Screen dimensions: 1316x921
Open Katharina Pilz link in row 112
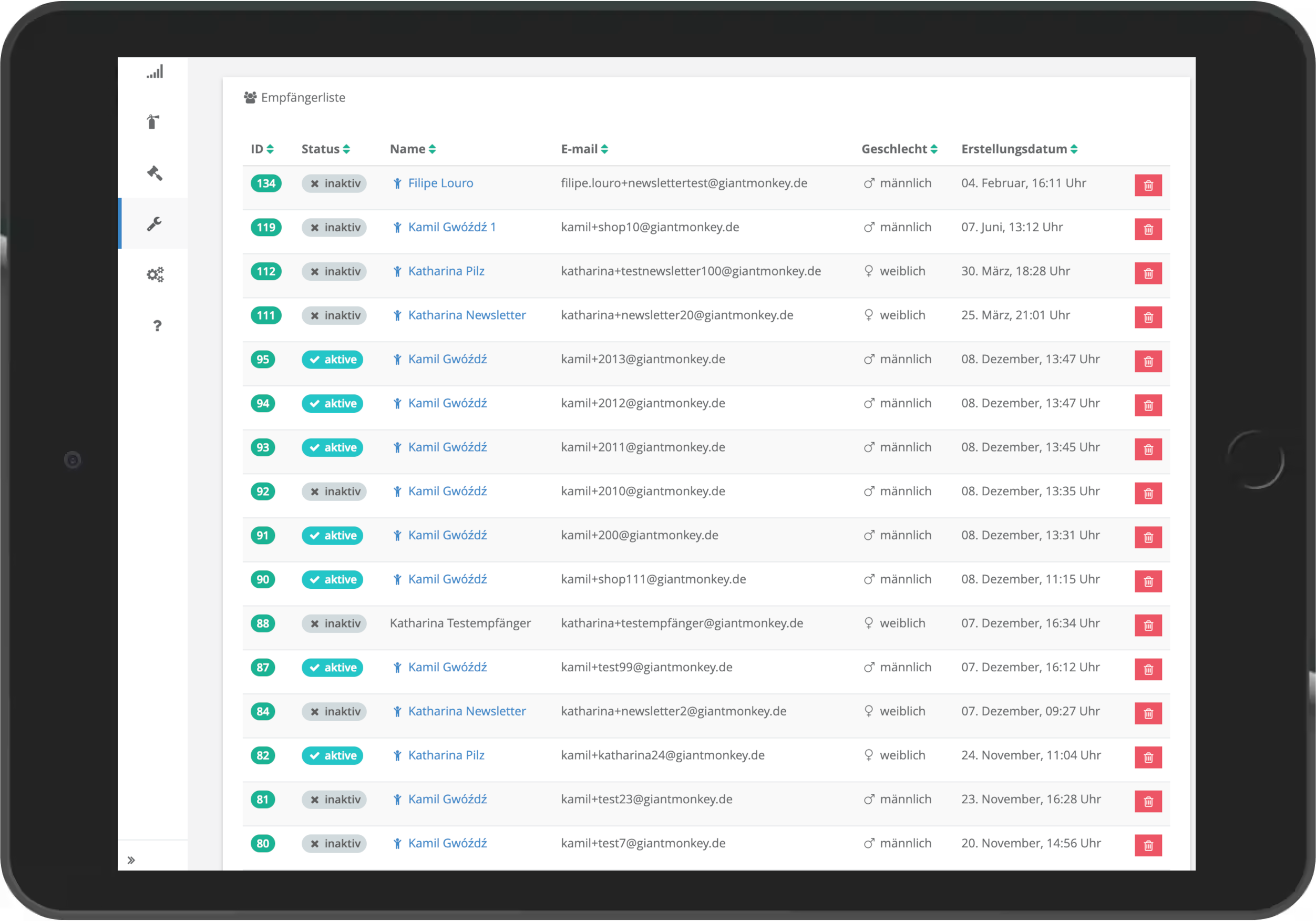pyautogui.click(x=446, y=271)
